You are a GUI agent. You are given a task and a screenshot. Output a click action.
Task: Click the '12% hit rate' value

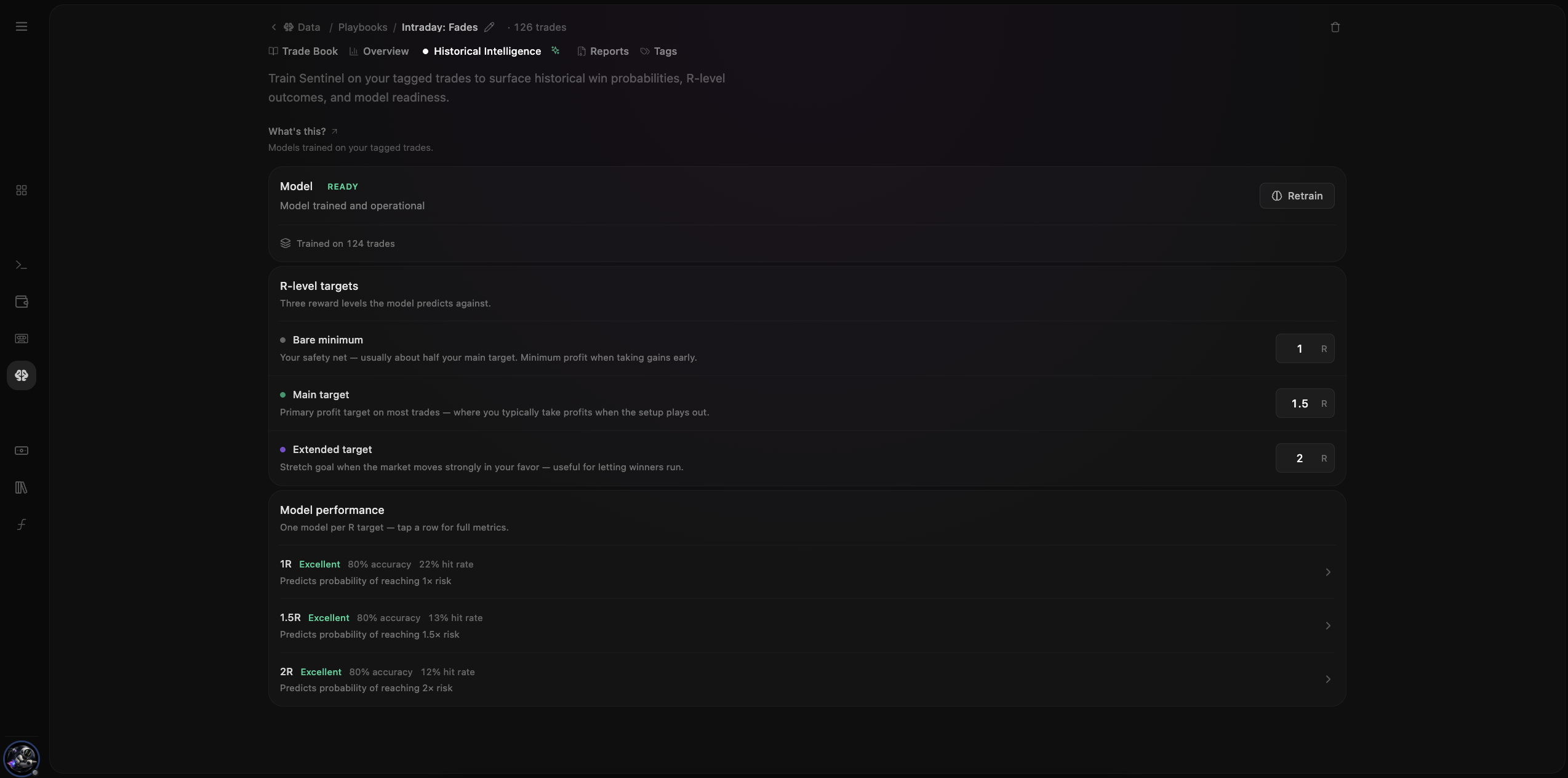tap(448, 672)
